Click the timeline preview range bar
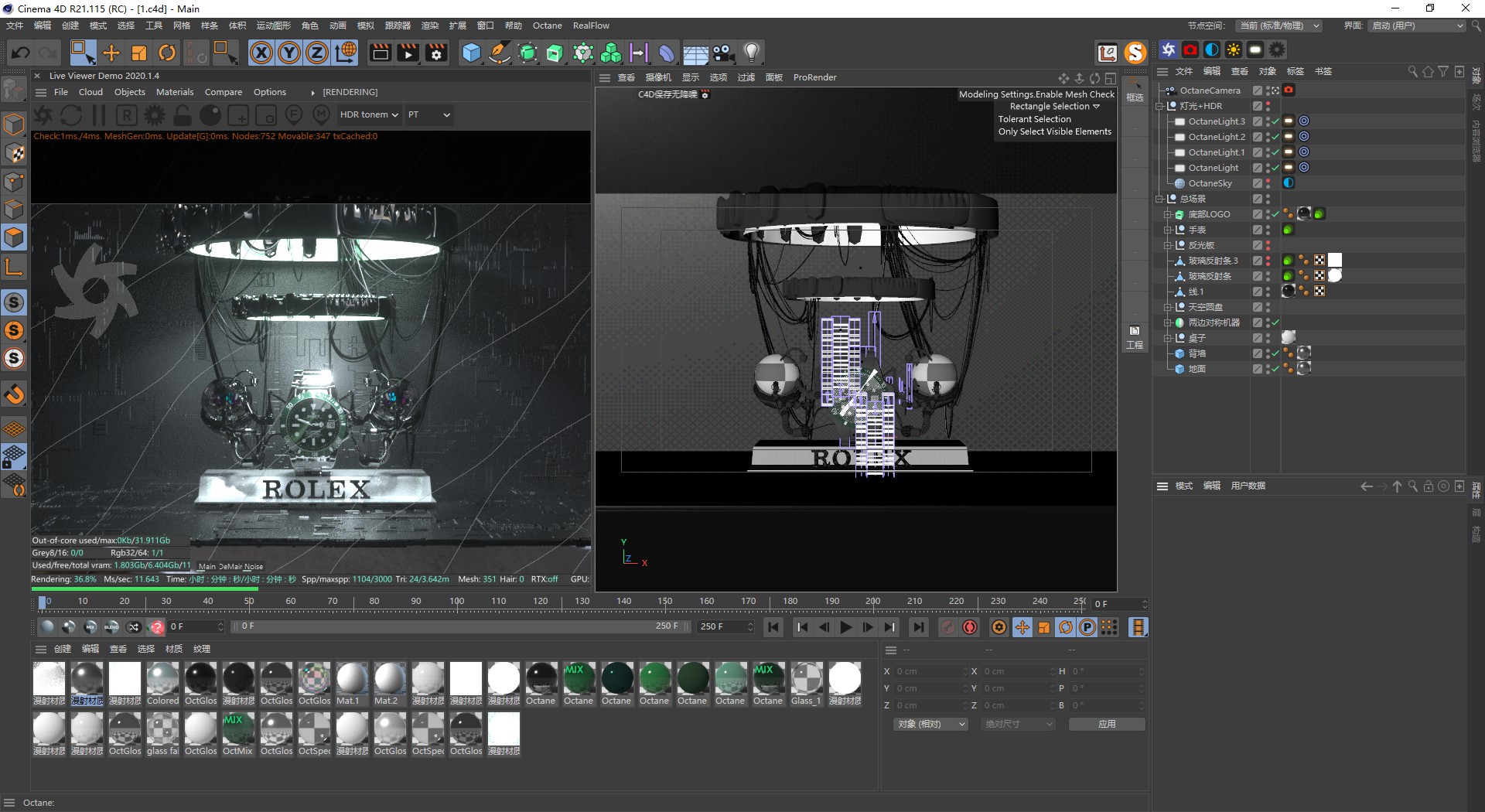Image resolution: width=1485 pixels, height=812 pixels. [463, 626]
